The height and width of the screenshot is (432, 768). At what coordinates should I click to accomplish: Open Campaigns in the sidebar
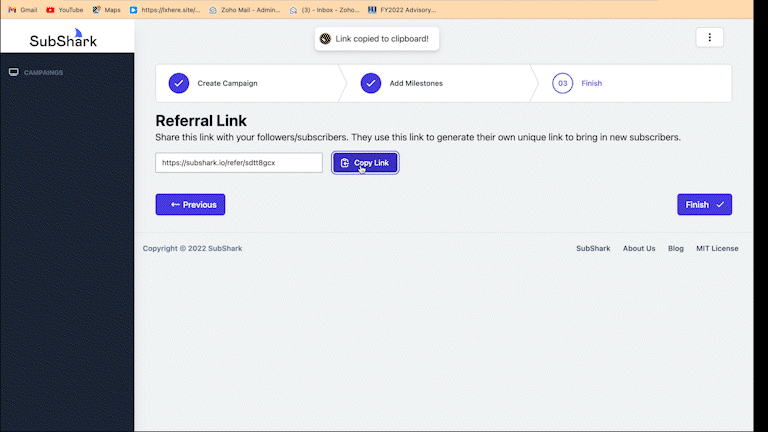click(43, 72)
